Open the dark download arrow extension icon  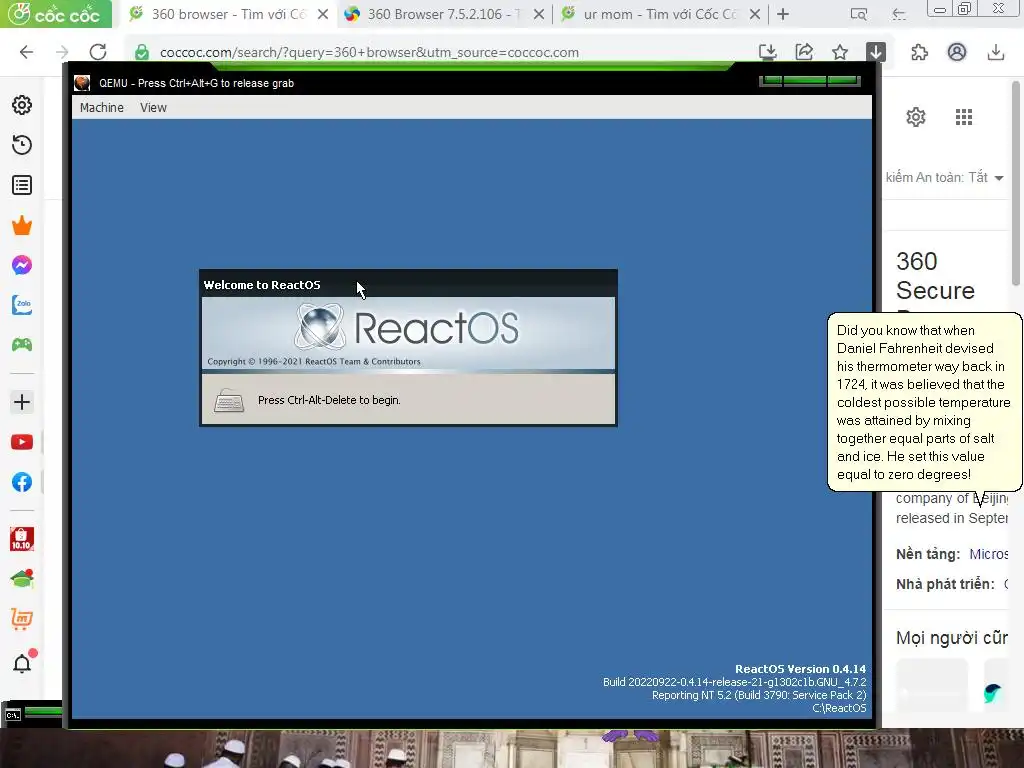point(876,52)
